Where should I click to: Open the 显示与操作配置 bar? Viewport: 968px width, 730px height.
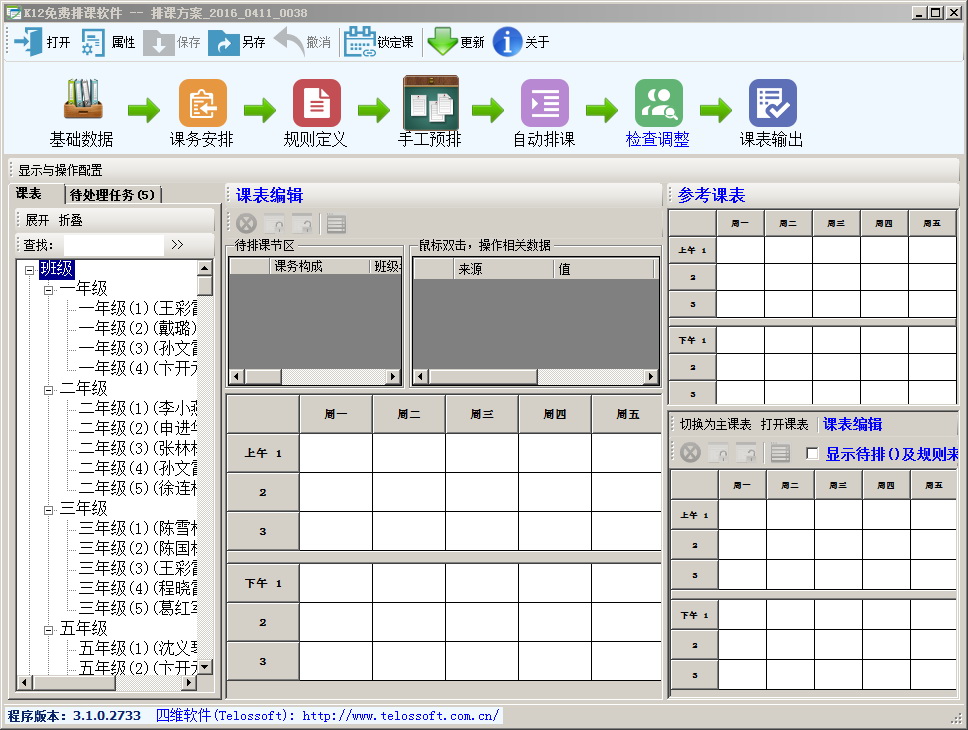click(x=60, y=170)
